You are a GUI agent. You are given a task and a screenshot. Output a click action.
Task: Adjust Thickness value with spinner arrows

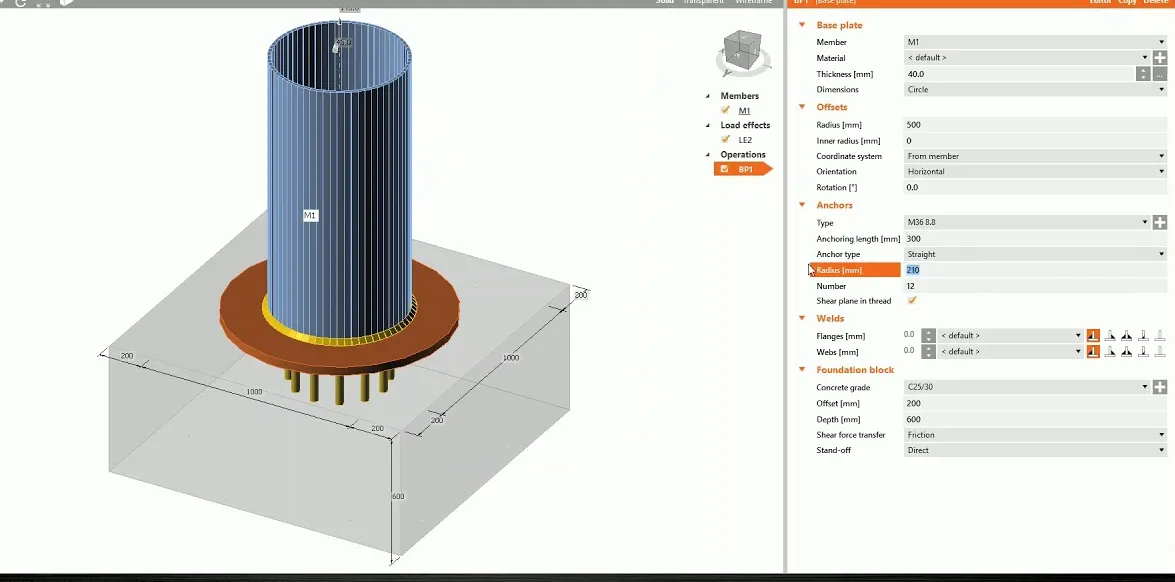click(x=1142, y=74)
